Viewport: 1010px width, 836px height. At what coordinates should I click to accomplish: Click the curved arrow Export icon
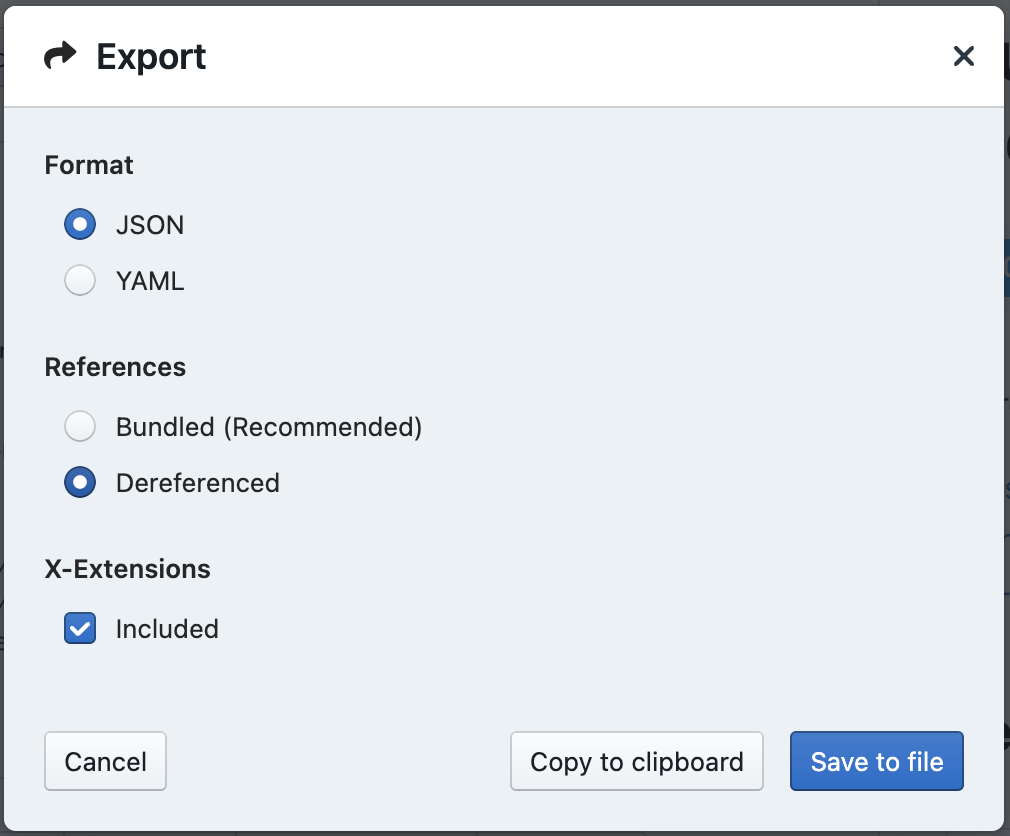(60, 55)
